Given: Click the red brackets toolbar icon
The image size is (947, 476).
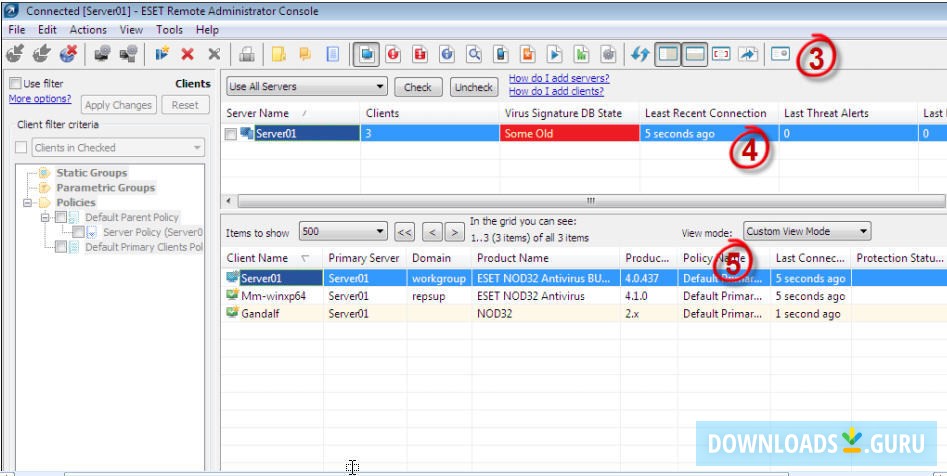Looking at the screenshot, I should coord(721,54).
